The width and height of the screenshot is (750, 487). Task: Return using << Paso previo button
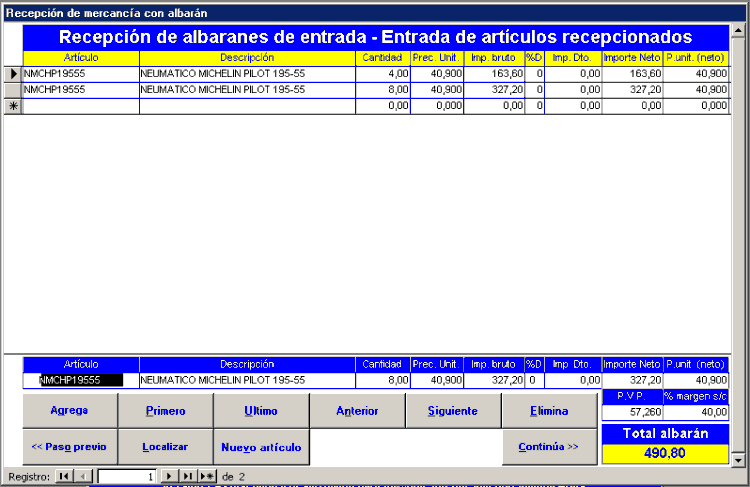pos(70,447)
